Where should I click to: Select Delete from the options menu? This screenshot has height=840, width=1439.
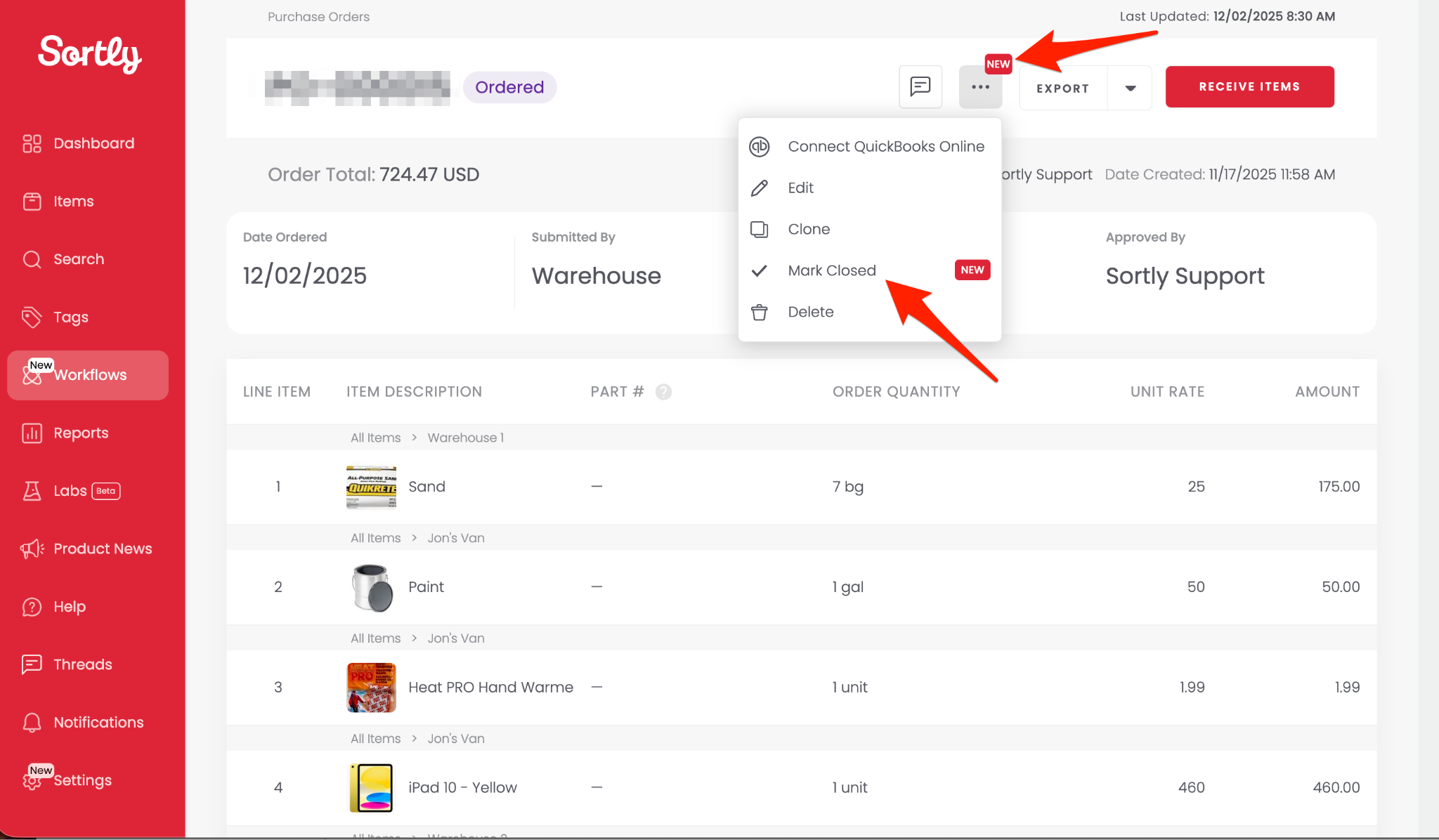point(810,313)
